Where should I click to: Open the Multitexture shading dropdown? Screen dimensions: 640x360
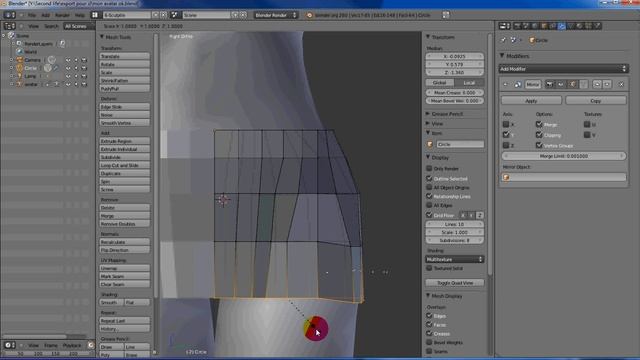click(455, 259)
